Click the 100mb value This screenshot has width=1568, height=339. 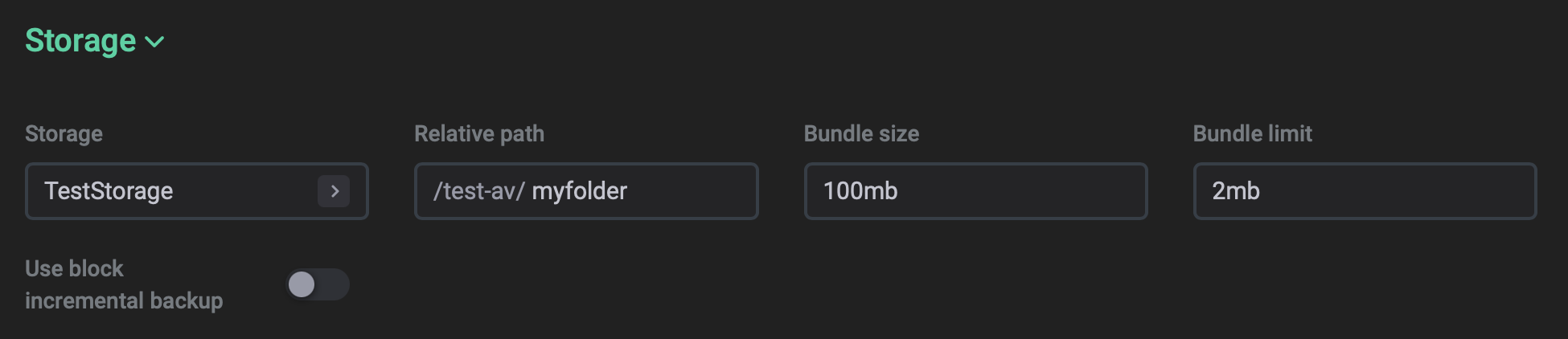click(x=860, y=191)
